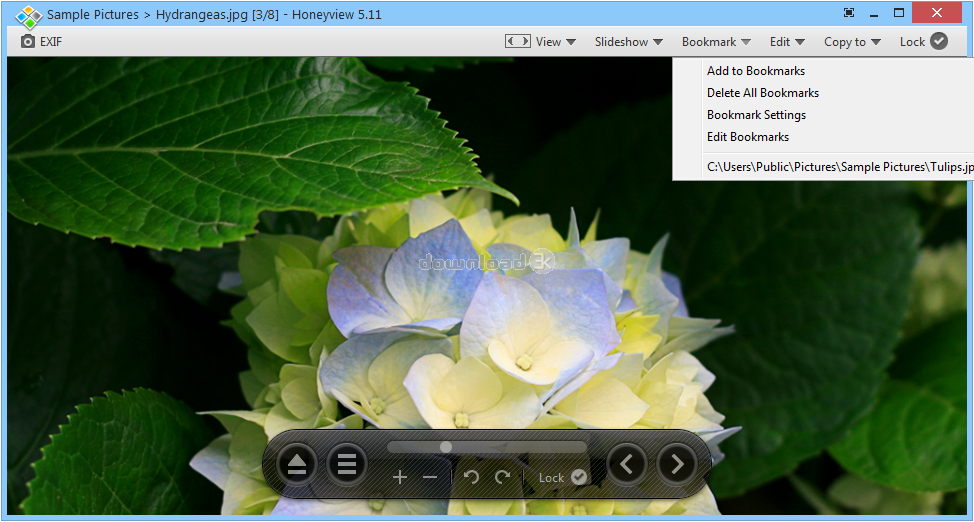Collapse the Bookmark dropdown menu
The width and height of the screenshot is (974, 522).
pyautogui.click(x=716, y=42)
